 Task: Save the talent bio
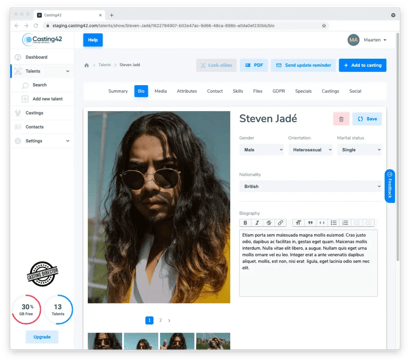tap(367, 119)
